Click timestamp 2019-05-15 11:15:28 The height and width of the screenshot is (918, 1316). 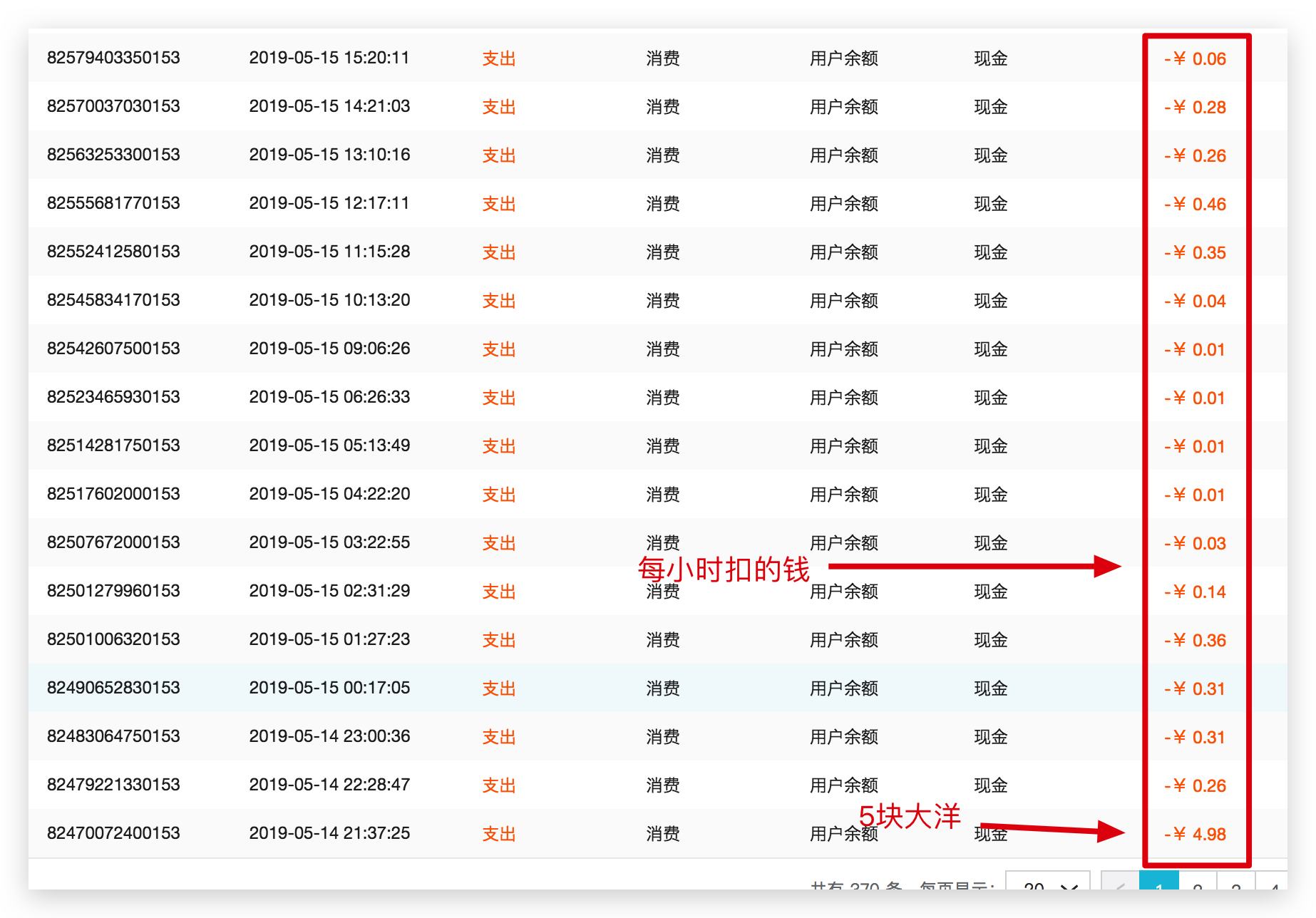[329, 252]
